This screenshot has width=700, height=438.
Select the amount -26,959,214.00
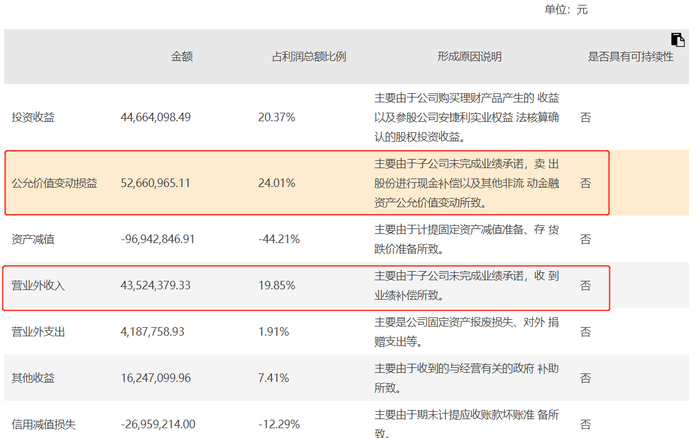[x=158, y=424]
